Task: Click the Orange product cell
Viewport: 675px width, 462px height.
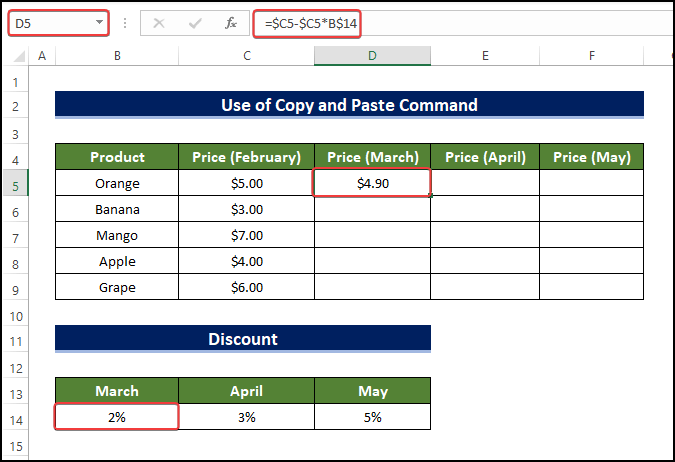Action: pyautogui.click(x=117, y=183)
